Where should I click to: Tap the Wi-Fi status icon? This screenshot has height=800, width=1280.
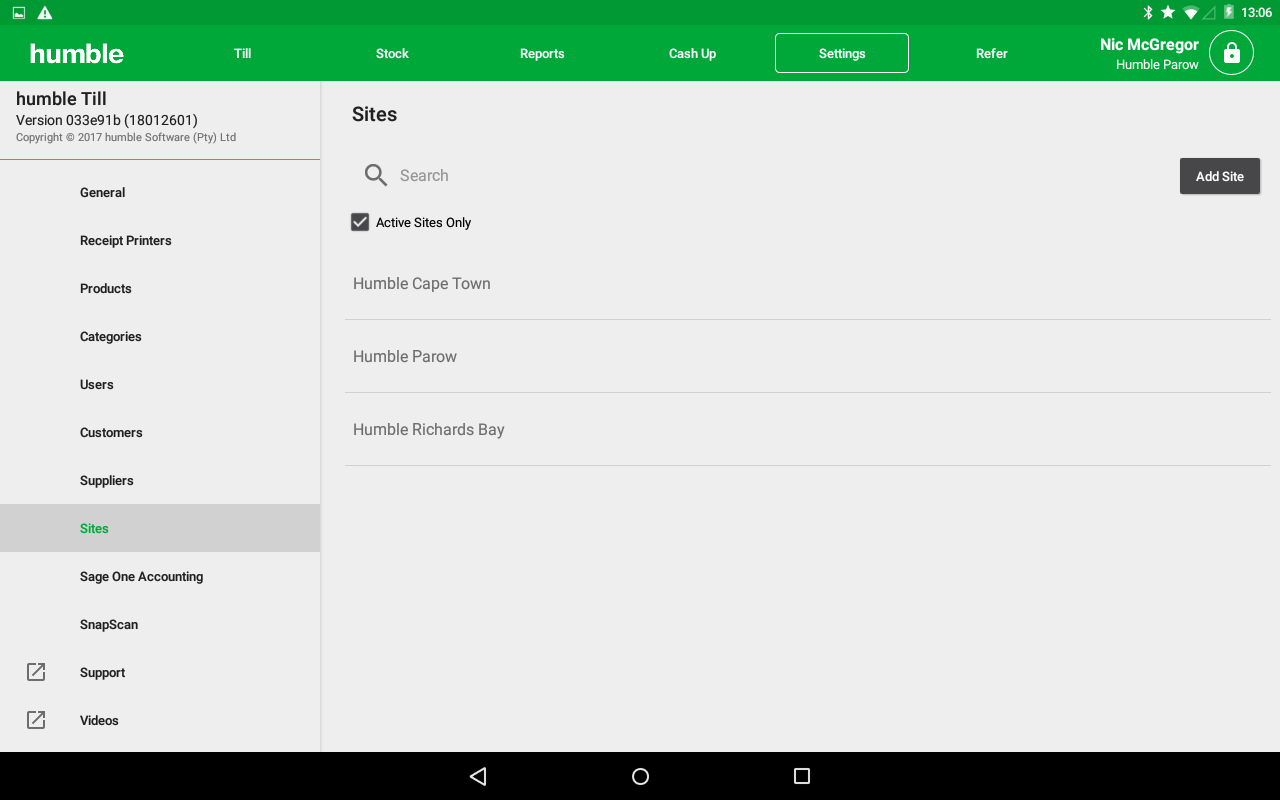pyautogui.click(x=1191, y=13)
